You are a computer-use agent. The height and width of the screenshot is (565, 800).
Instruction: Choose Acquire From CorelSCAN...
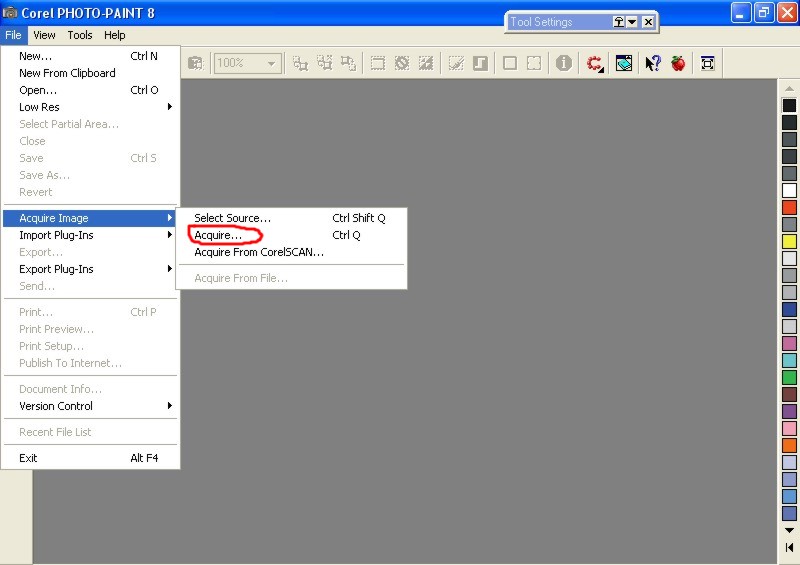[291, 252]
